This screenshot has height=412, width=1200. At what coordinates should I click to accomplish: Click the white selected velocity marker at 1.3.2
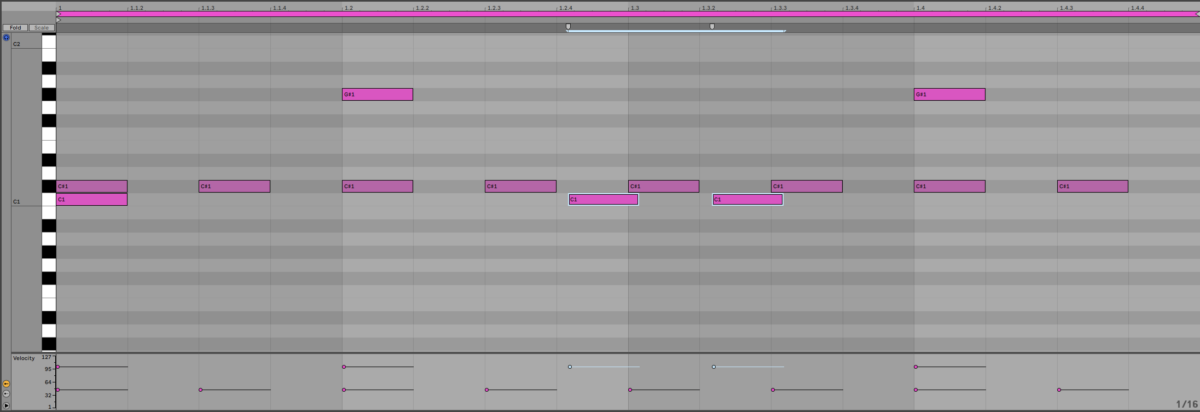pyautogui.click(x=714, y=367)
